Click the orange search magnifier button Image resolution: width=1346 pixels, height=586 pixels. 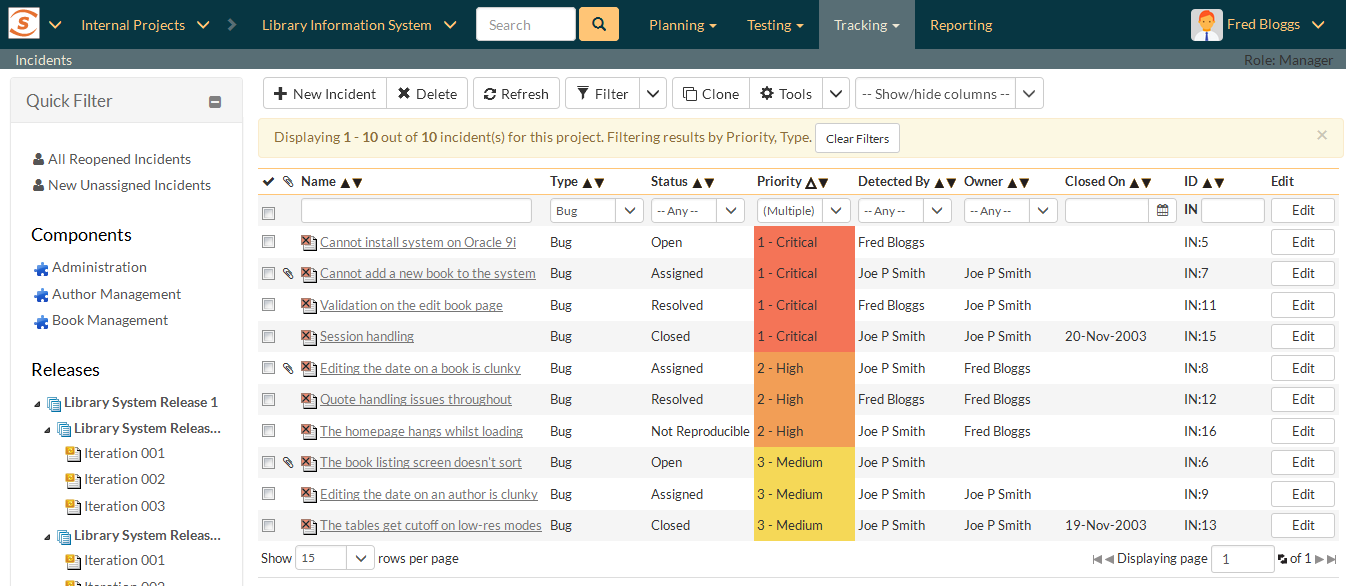598,24
